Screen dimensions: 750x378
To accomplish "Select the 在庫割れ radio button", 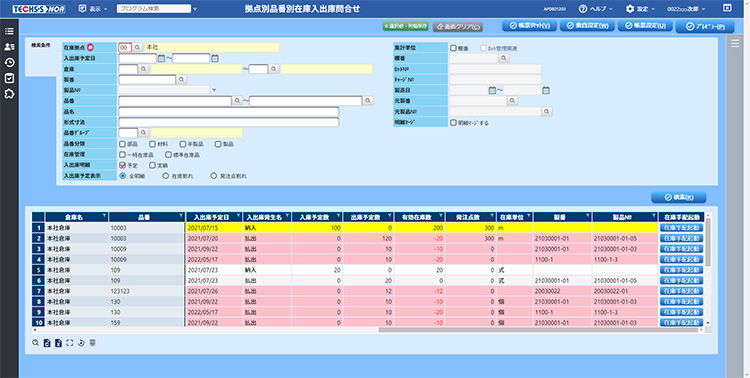I will [x=166, y=176].
